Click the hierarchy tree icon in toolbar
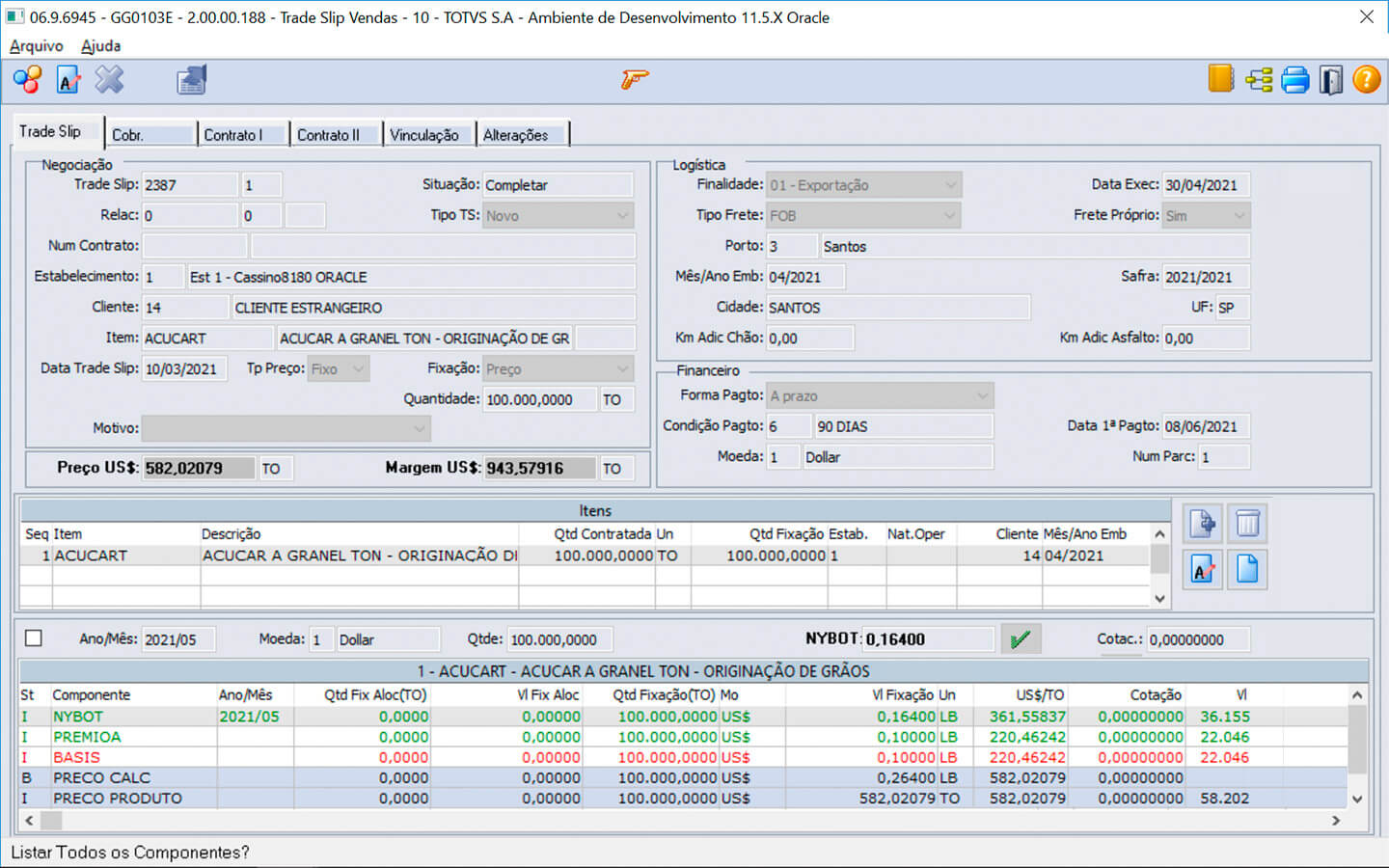 (1259, 79)
